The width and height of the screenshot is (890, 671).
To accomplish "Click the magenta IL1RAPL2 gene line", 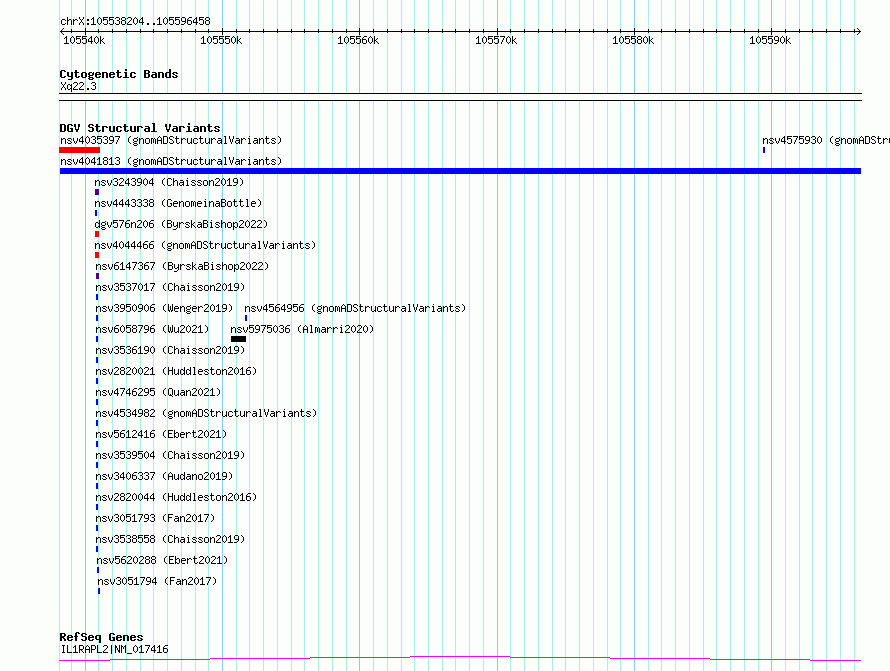I will click(x=460, y=659).
